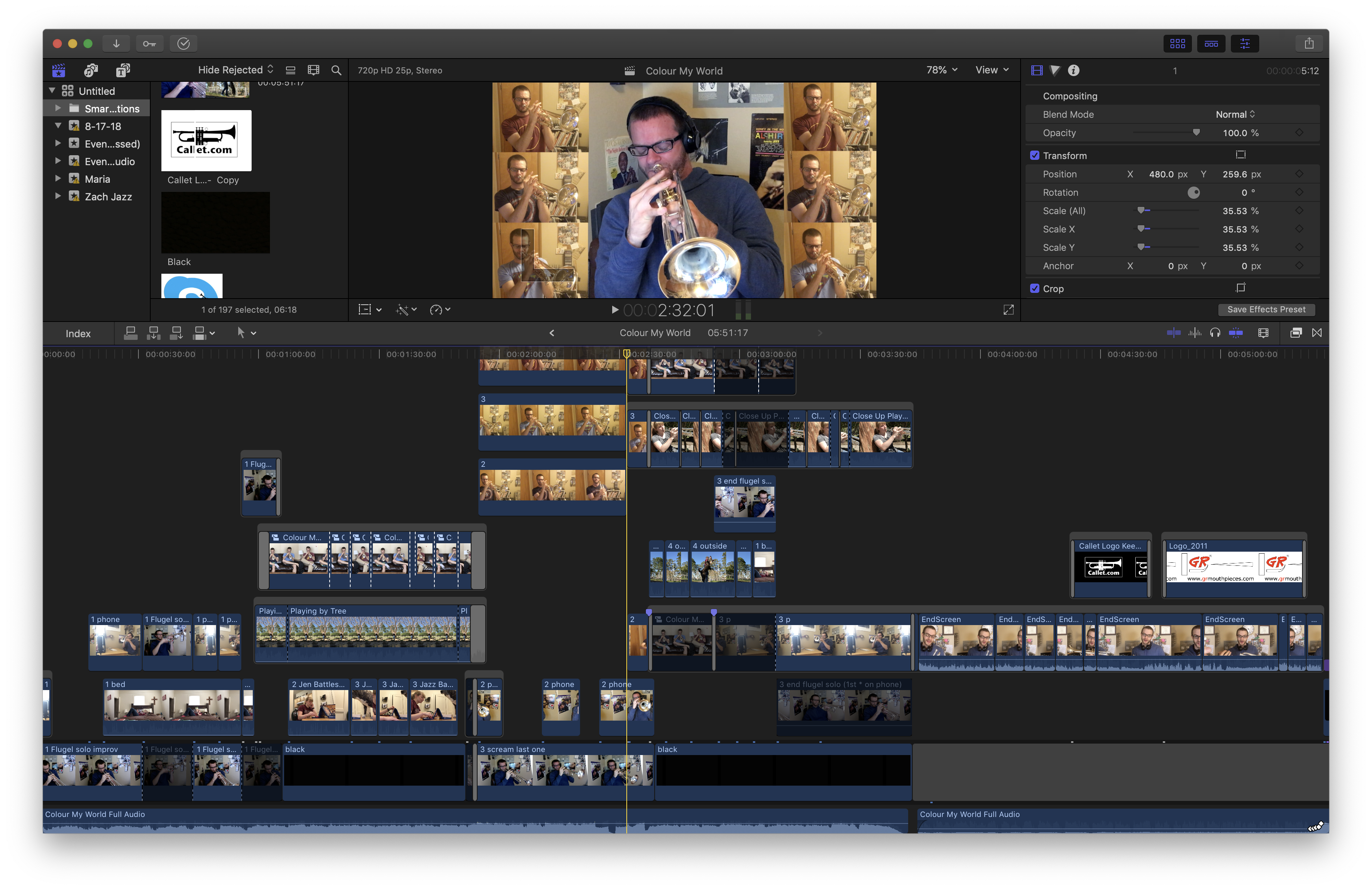Image resolution: width=1372 pixels, height=890 pixels.
Task: Switch to the info inspector icon
Action: coord(1073,70)
